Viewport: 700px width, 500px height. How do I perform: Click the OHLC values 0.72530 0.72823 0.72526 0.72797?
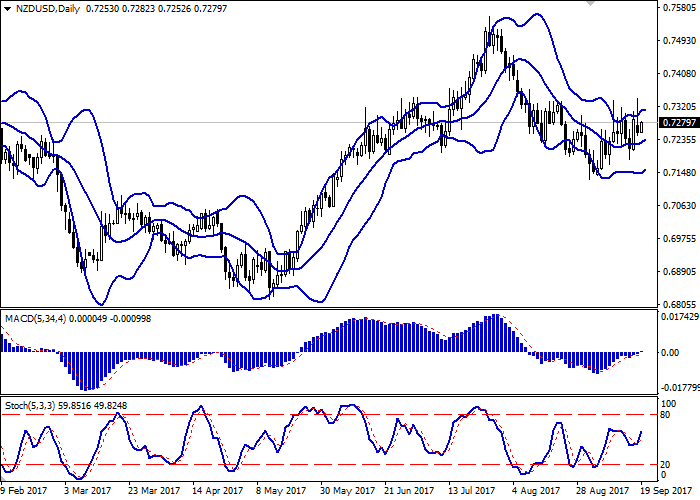(156, 8)
